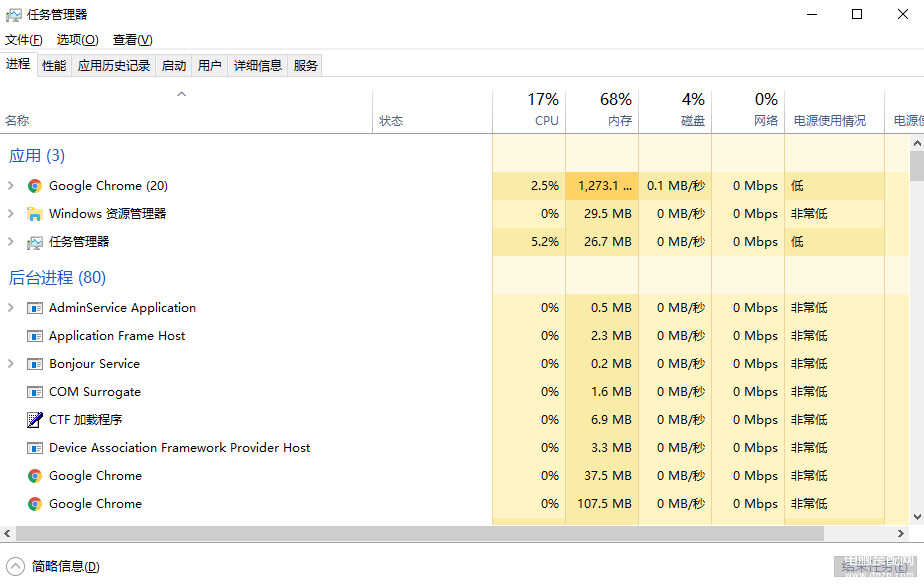This screenshot has width=924, height=588.
Task: Collapse to 简略信息 using the arrow icon
Action: point(15,567)
